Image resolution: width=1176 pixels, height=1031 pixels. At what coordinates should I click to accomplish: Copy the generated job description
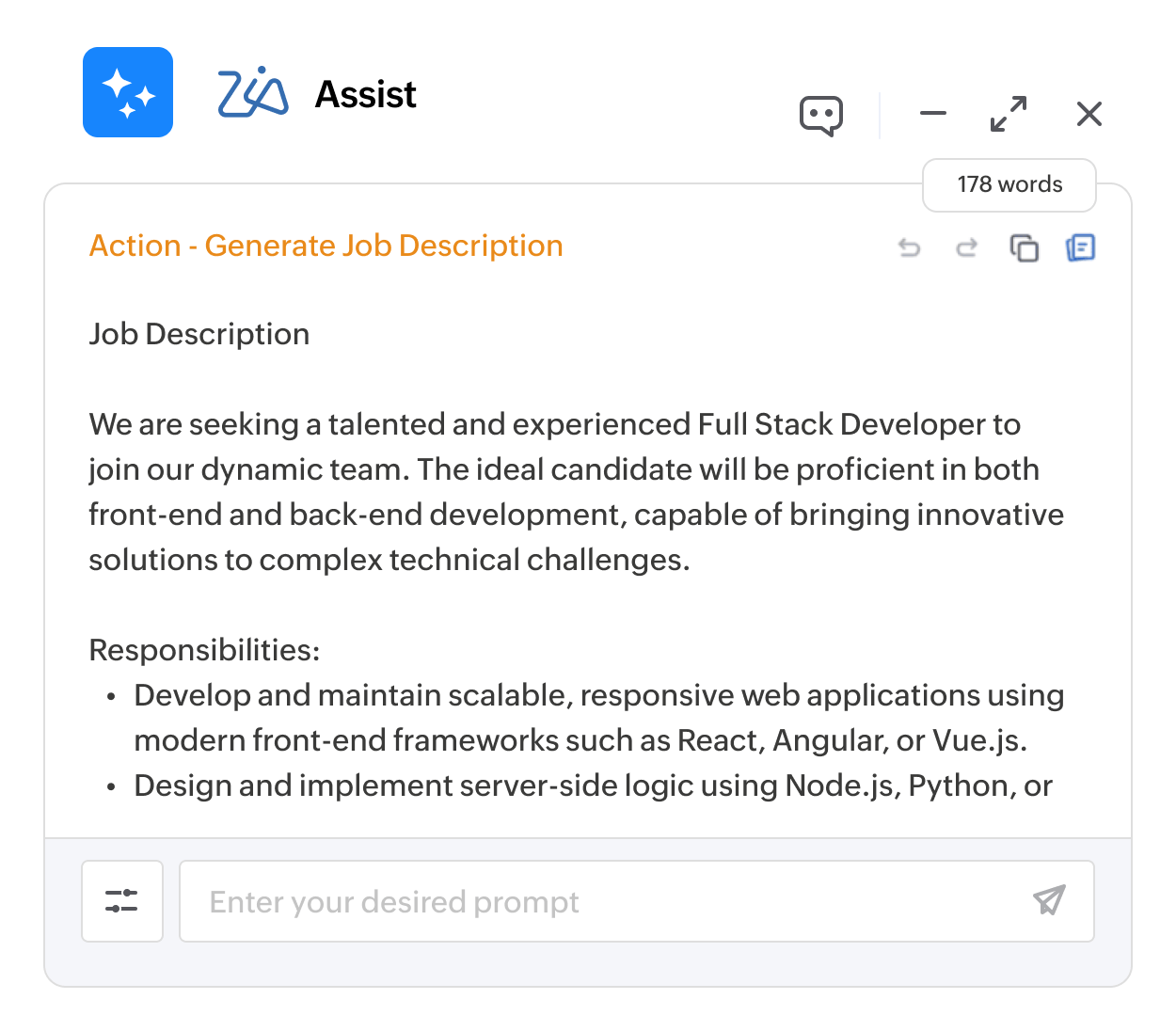1024,247
